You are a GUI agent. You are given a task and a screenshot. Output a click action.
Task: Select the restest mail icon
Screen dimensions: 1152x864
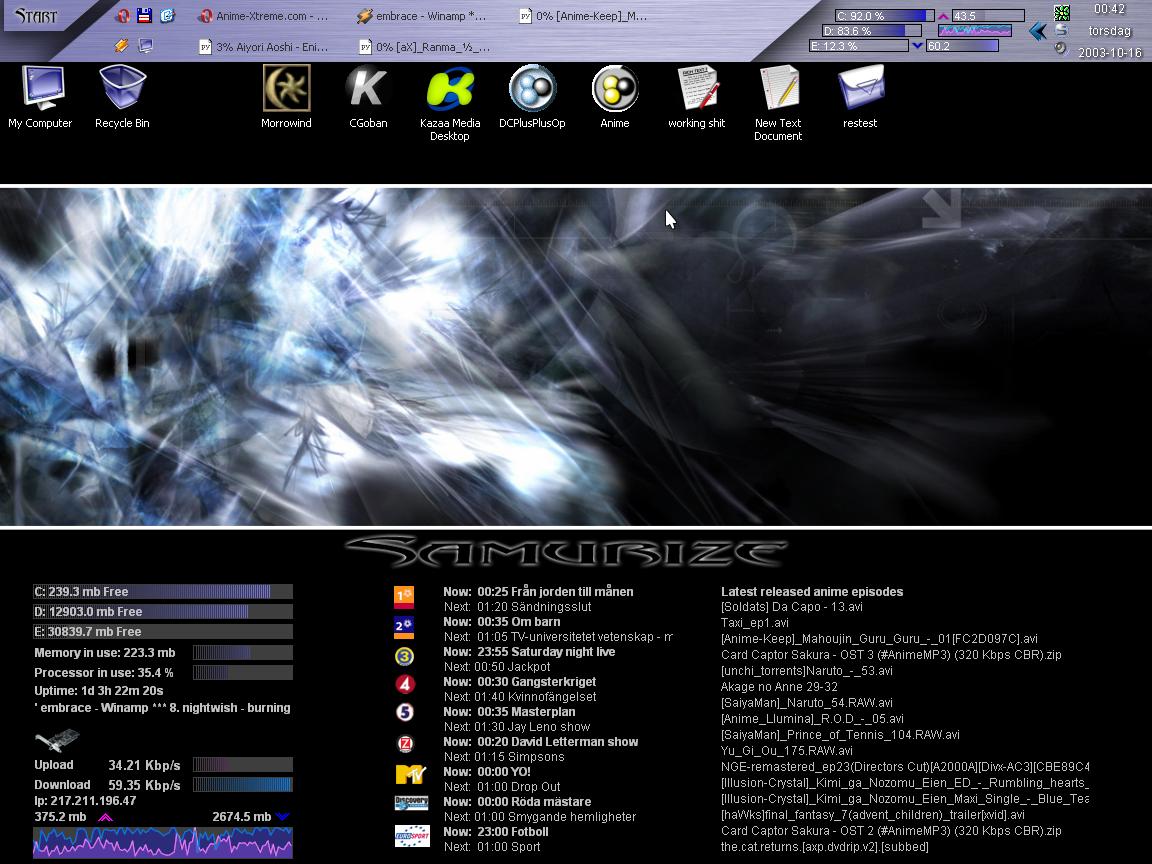click(x=859, y=89)
